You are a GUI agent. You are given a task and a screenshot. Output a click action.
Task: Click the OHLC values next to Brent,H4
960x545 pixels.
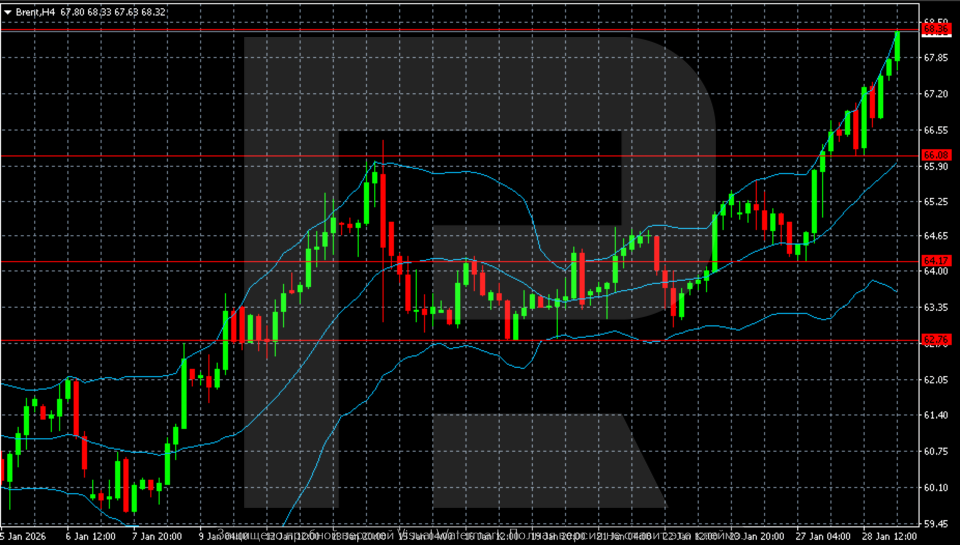point(112,11)
